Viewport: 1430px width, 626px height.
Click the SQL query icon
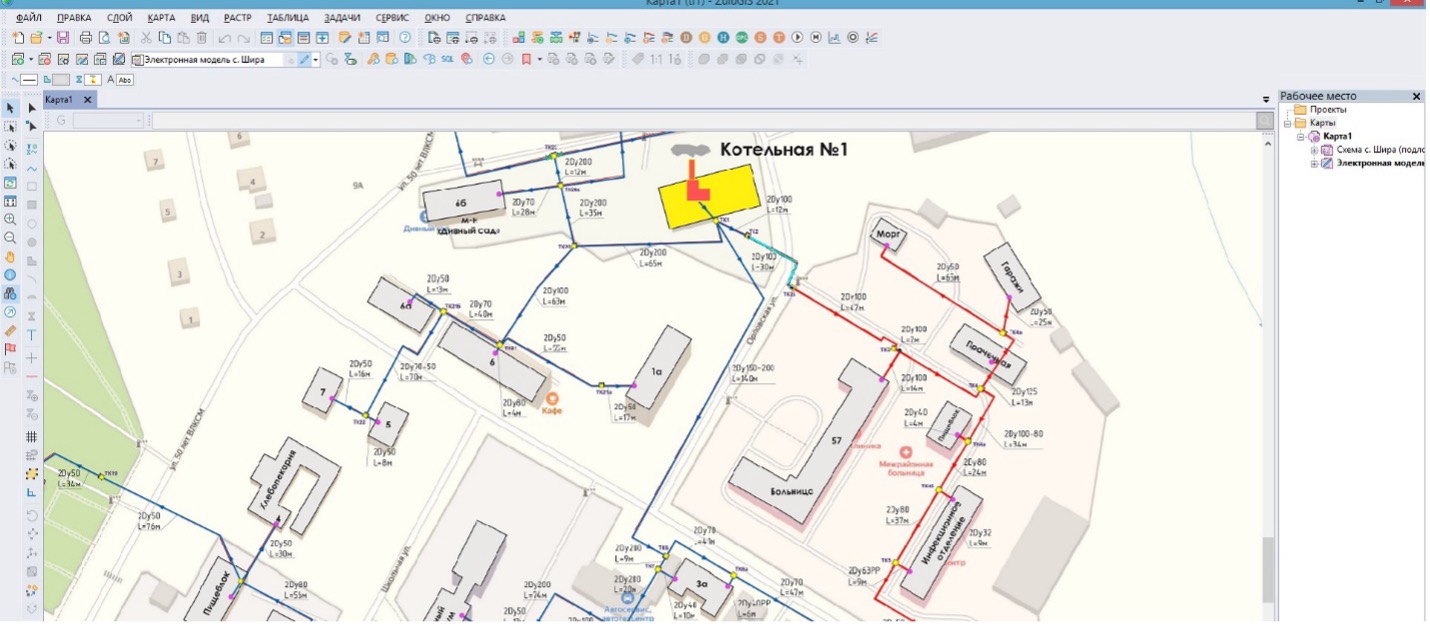447,60
